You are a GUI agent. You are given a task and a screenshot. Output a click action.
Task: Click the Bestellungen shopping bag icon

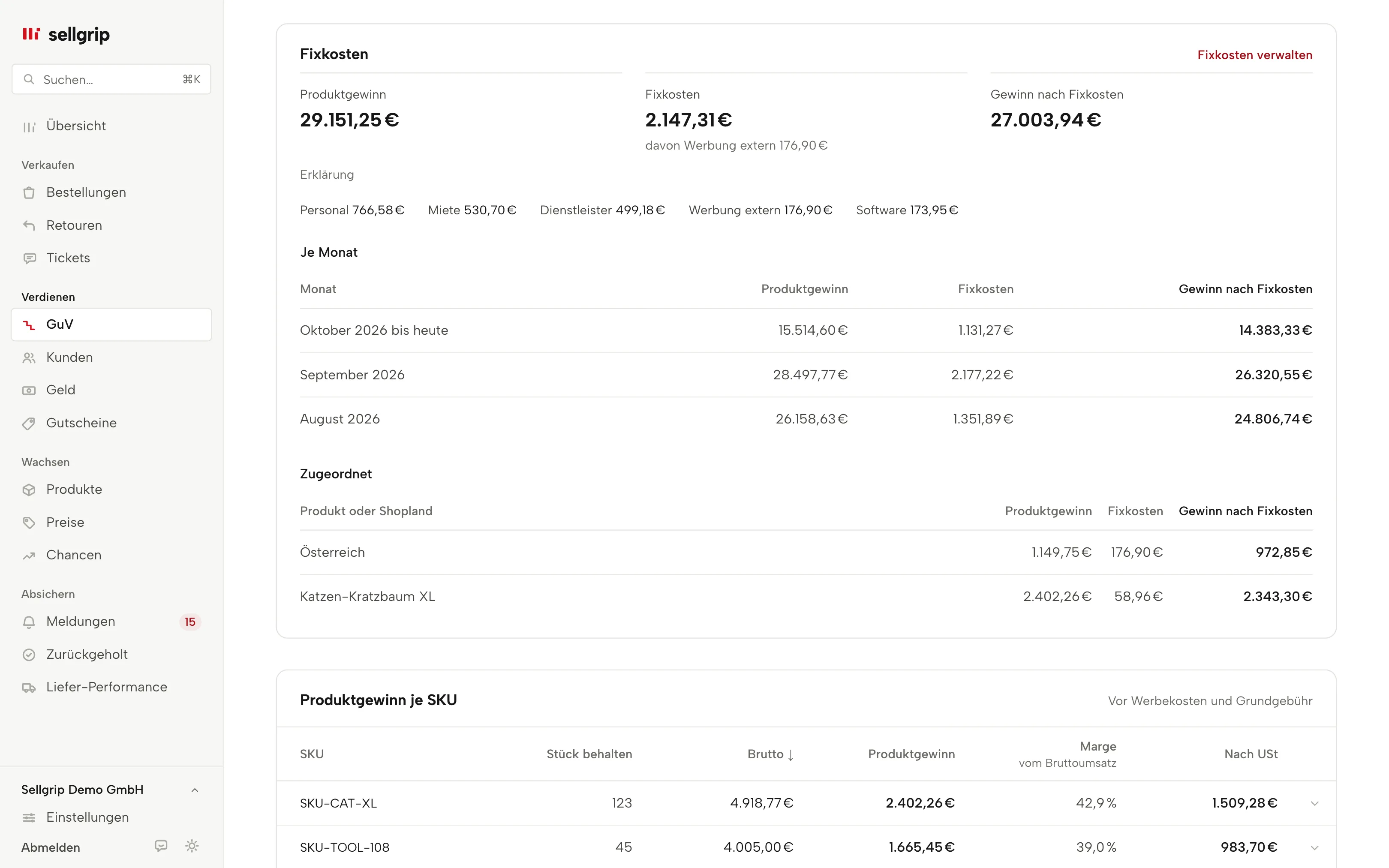[29, 193]
